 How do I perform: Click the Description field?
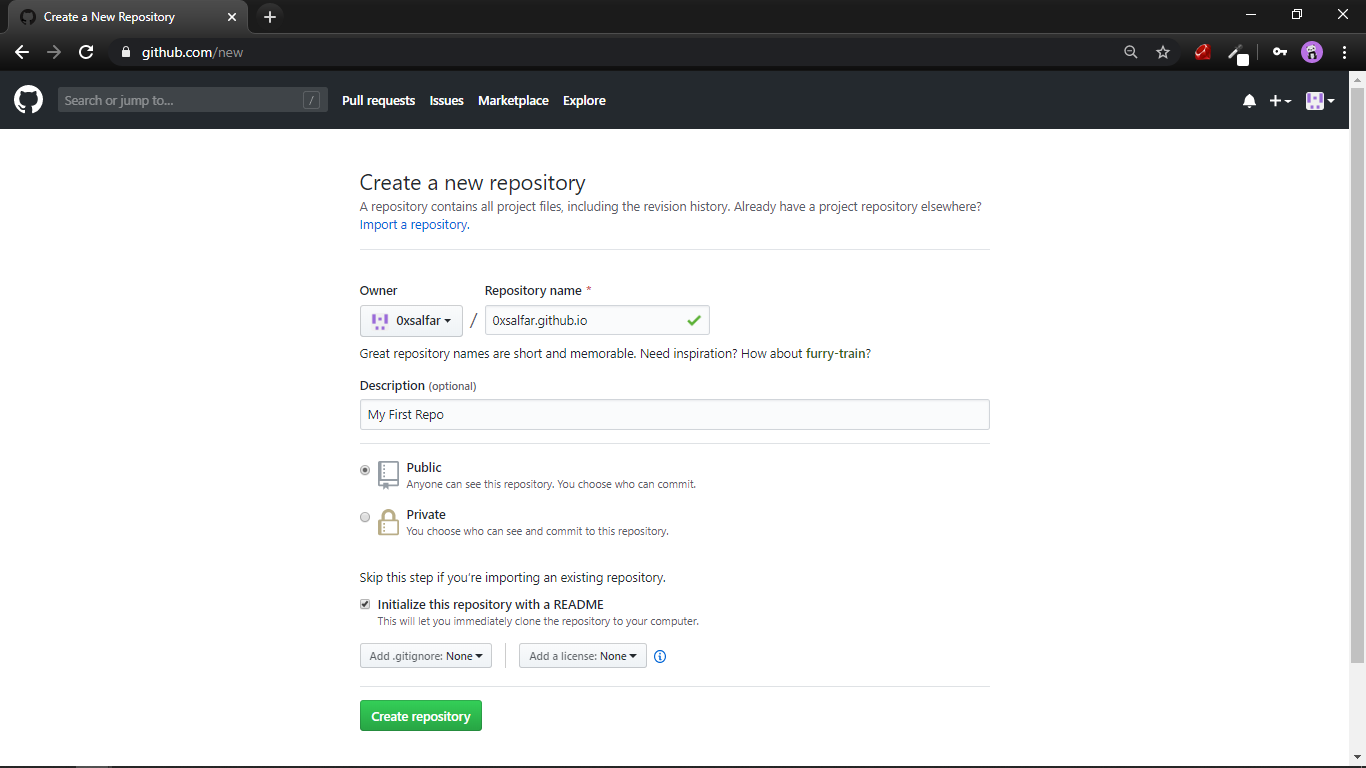(675, 414)
